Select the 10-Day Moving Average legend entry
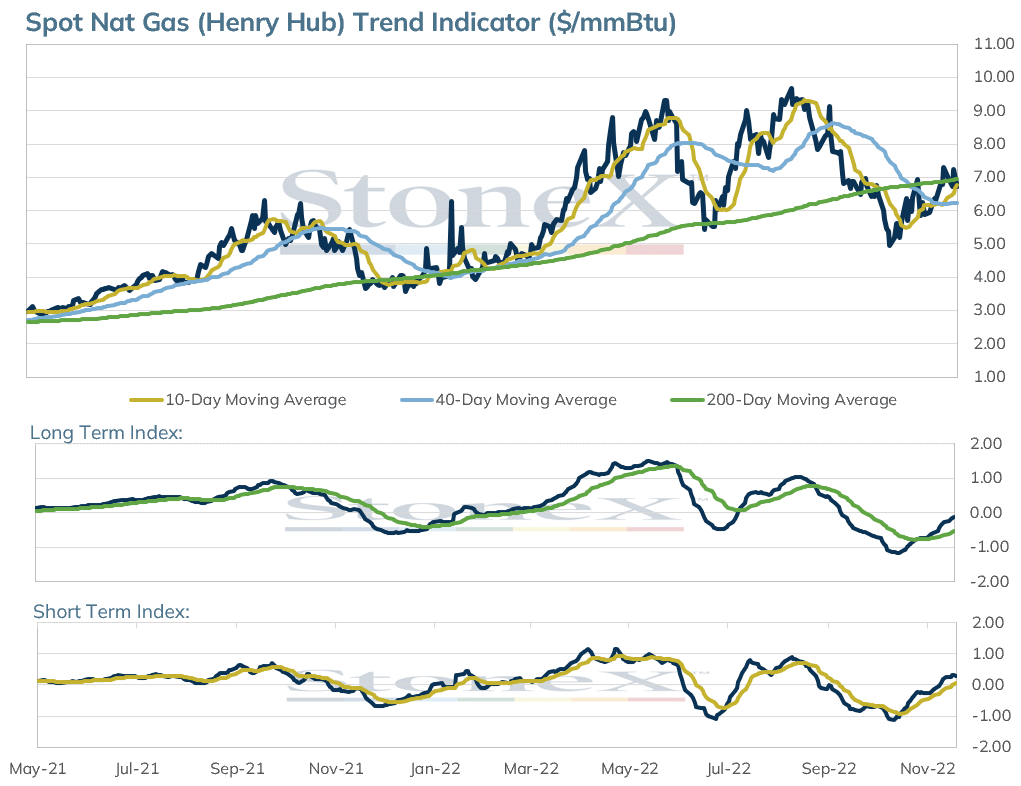The image size is (1021, 786). [238, 400]
